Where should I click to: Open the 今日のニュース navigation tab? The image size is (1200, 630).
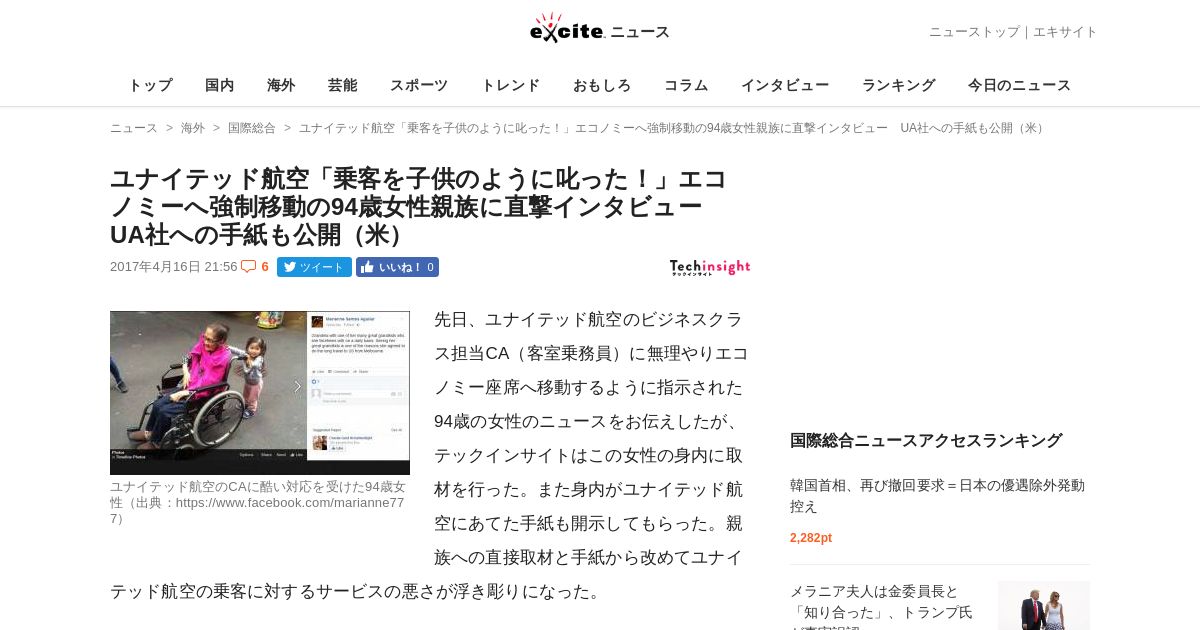click(x=1019, y=85)
